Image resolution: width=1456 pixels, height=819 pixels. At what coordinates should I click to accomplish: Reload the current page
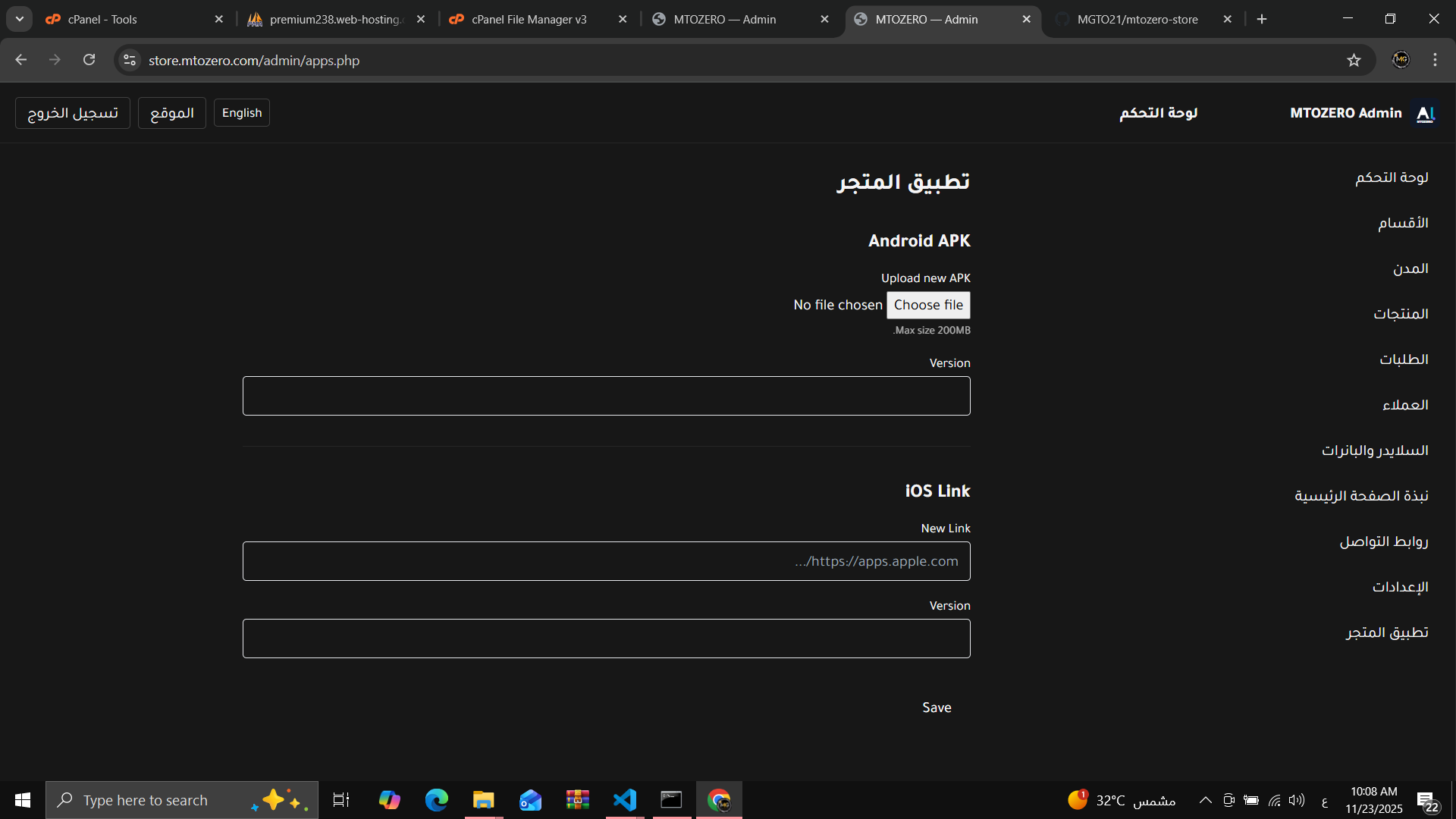pyautogui.click(x=89, y=60)
